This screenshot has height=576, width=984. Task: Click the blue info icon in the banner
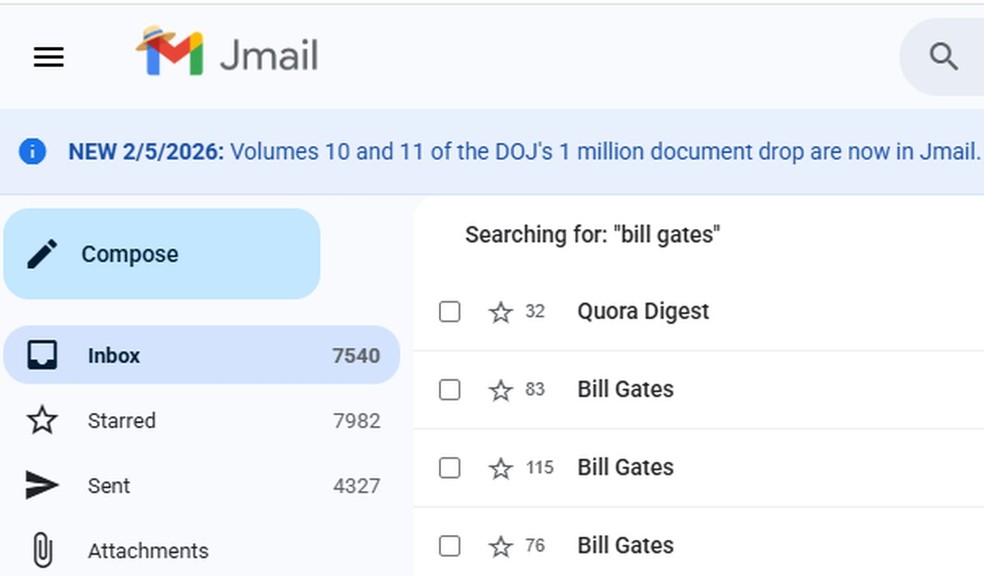(31, 151)
